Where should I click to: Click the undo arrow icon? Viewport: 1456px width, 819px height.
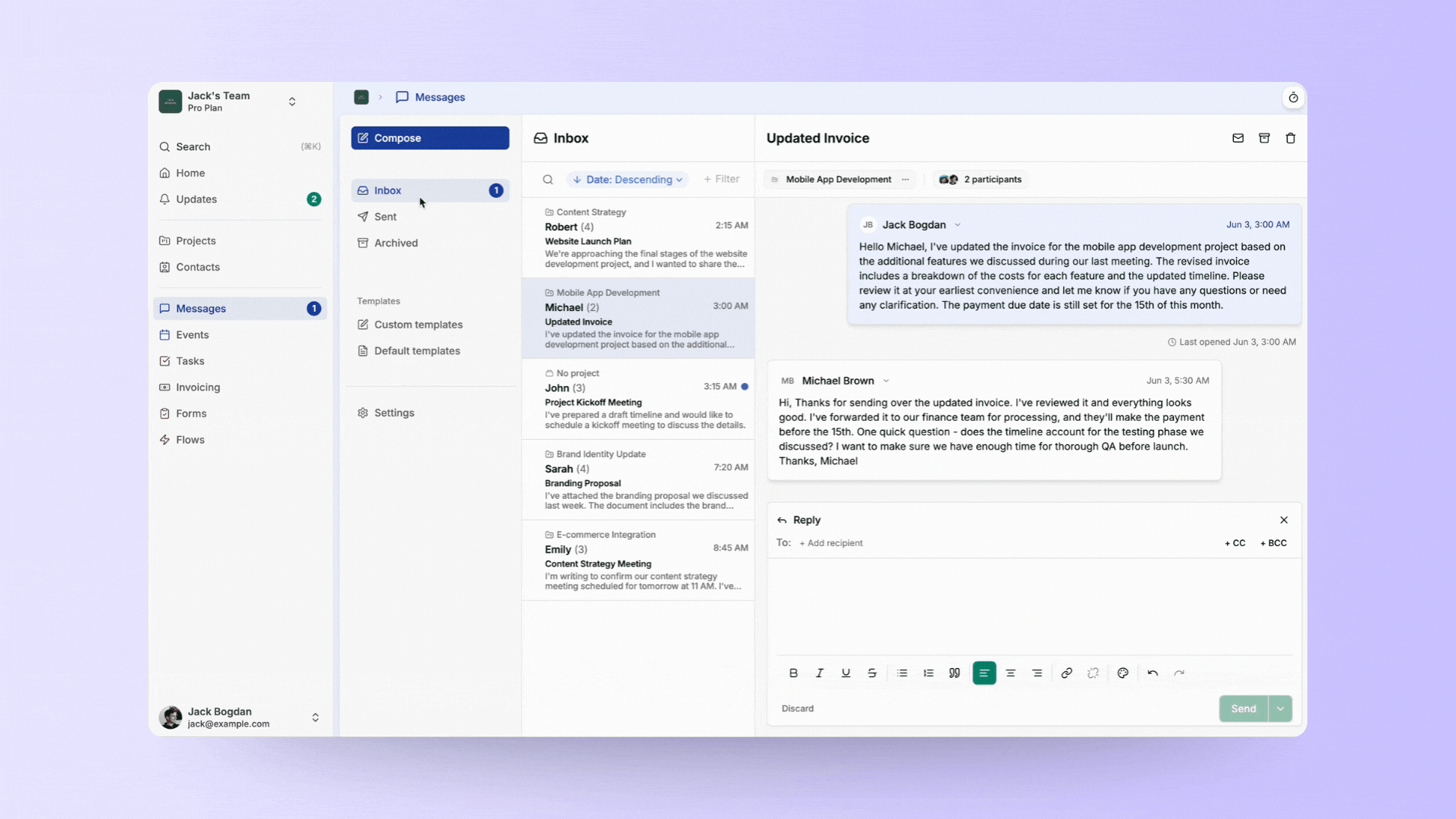coord(1153,673)
